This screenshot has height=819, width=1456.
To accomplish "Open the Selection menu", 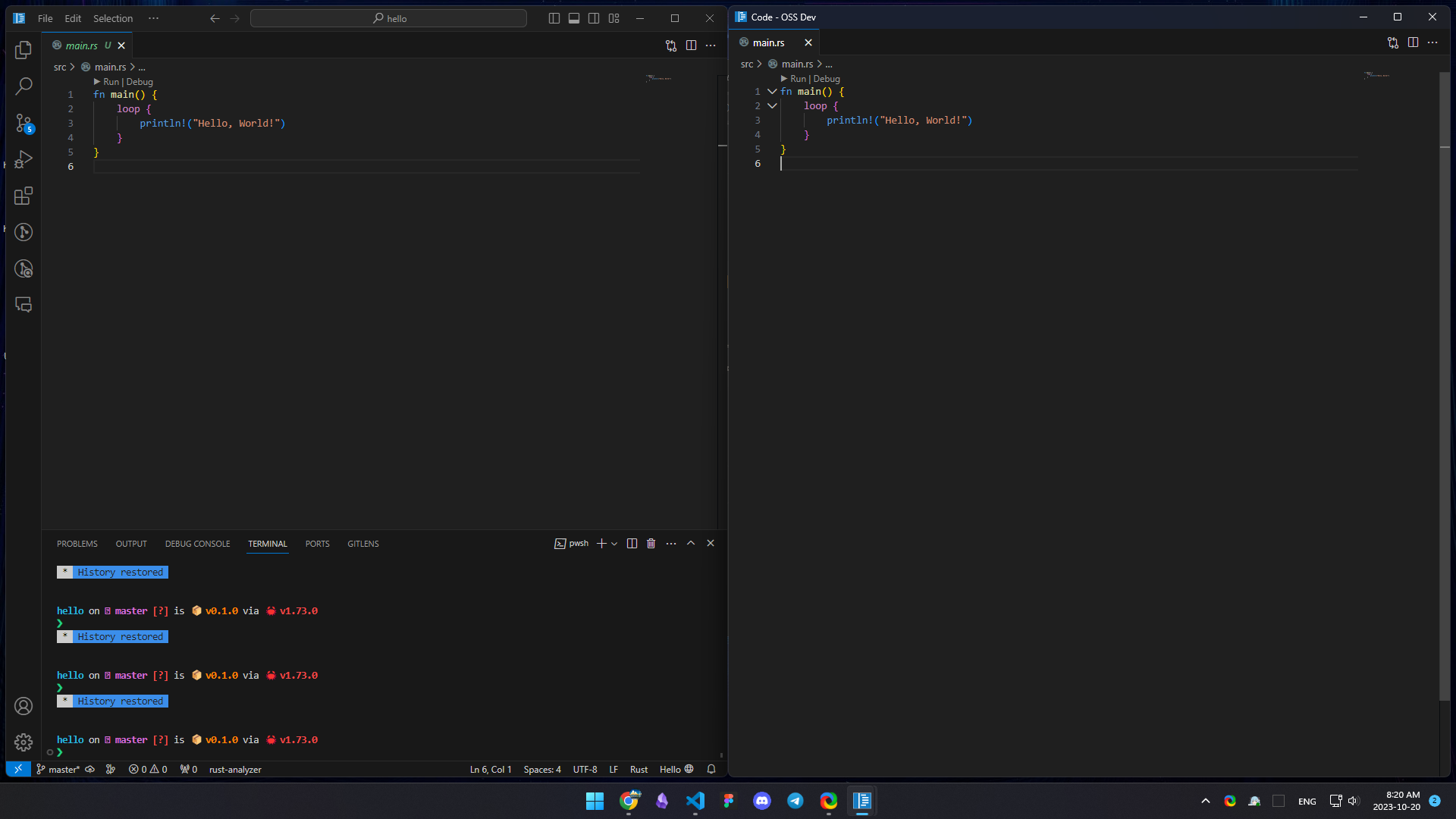I will coord(112,18).
